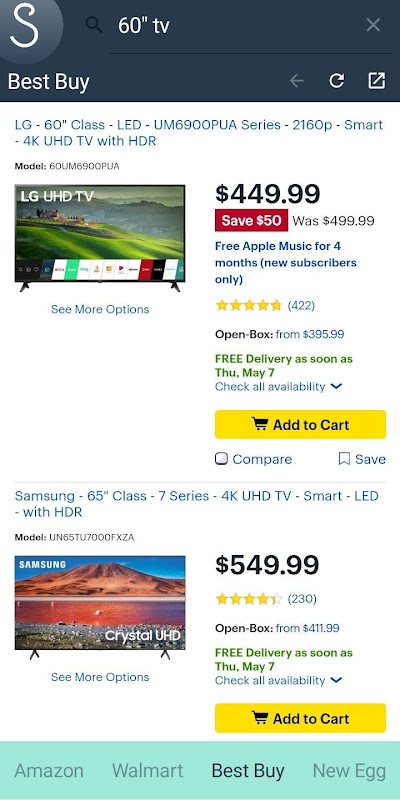Switch to the Amazon tab
This screenshot has height=800, width=400.
[x=49, y=770]
